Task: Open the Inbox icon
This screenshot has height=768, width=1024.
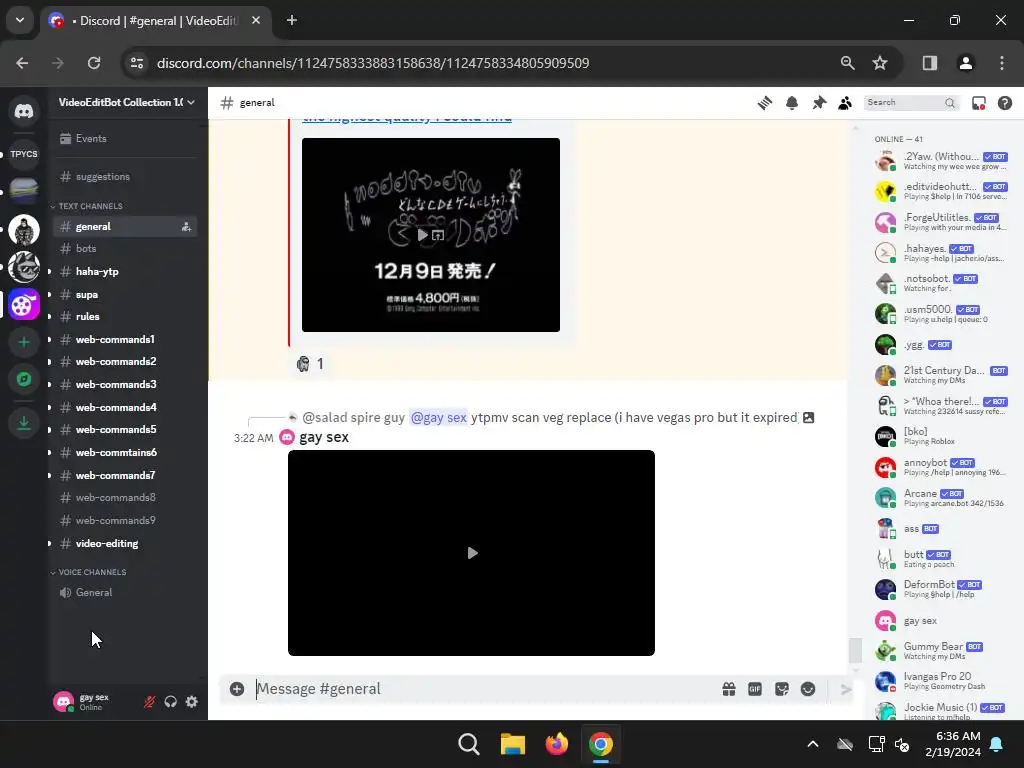Action: pyautogui.click(x=978, y=103)
